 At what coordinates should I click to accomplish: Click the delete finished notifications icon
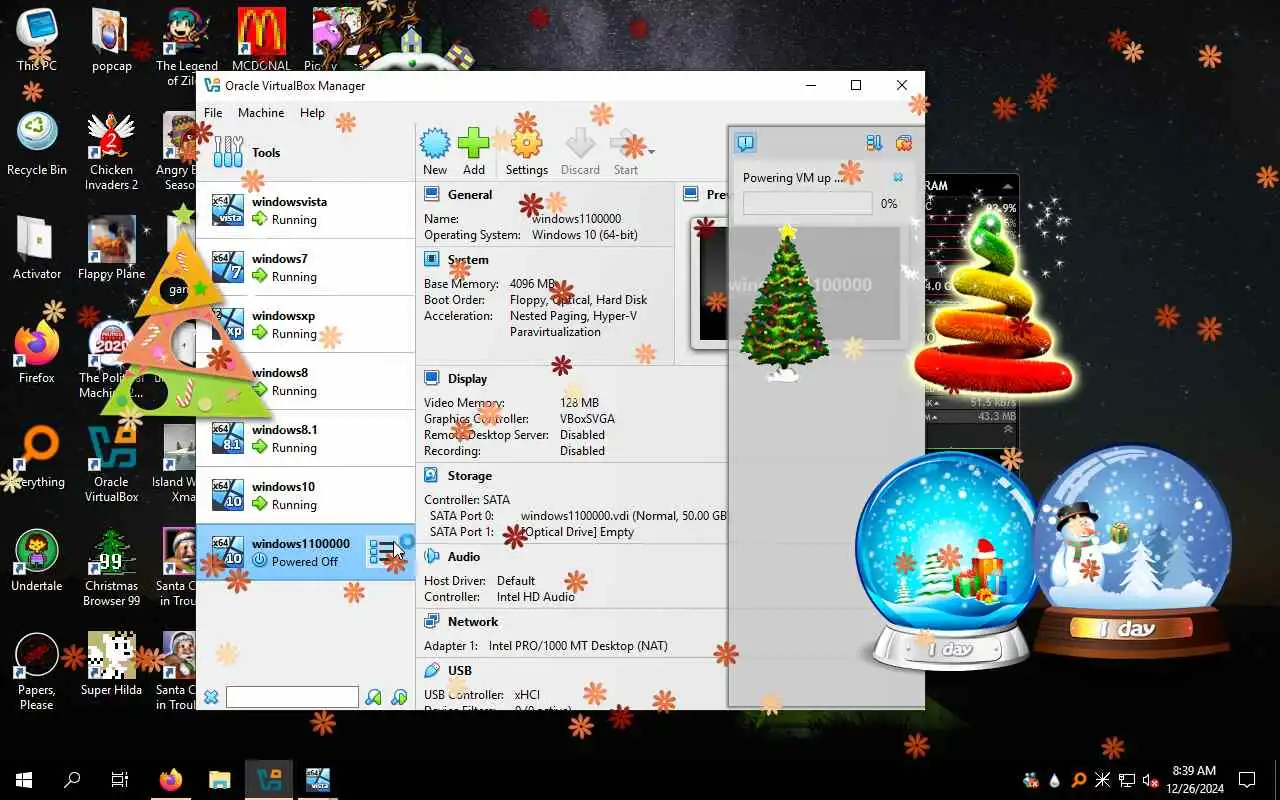903,143
